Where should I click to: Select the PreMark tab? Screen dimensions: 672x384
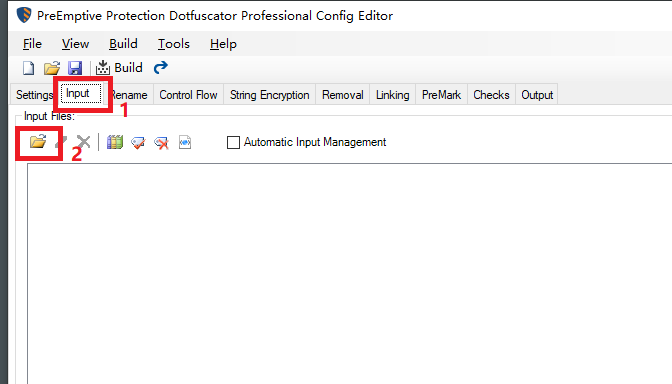coord(441,95)
